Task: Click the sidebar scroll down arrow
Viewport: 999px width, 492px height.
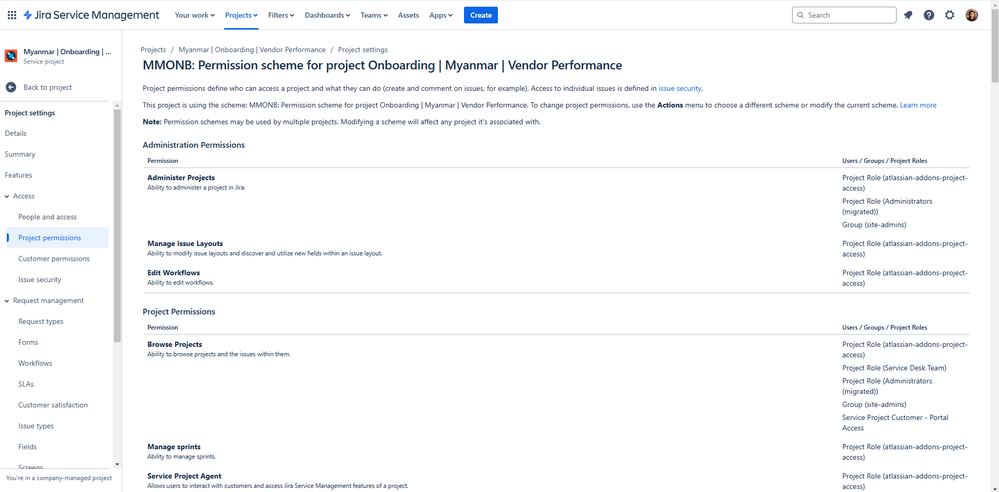Action: tap(117, 464)
